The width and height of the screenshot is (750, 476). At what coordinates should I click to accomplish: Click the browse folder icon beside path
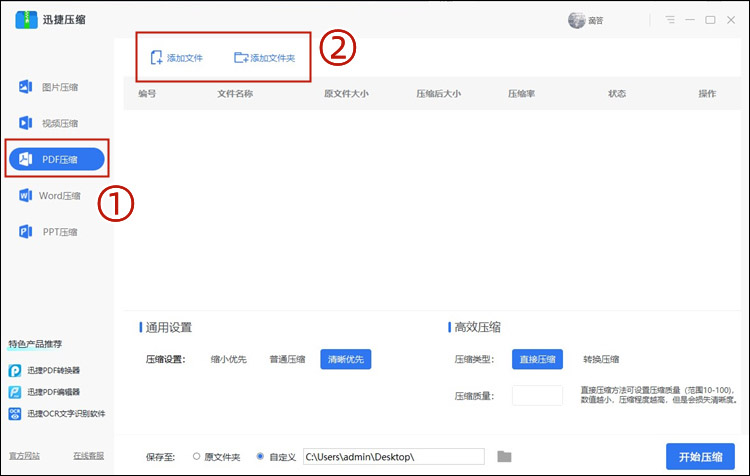(504, 456)
